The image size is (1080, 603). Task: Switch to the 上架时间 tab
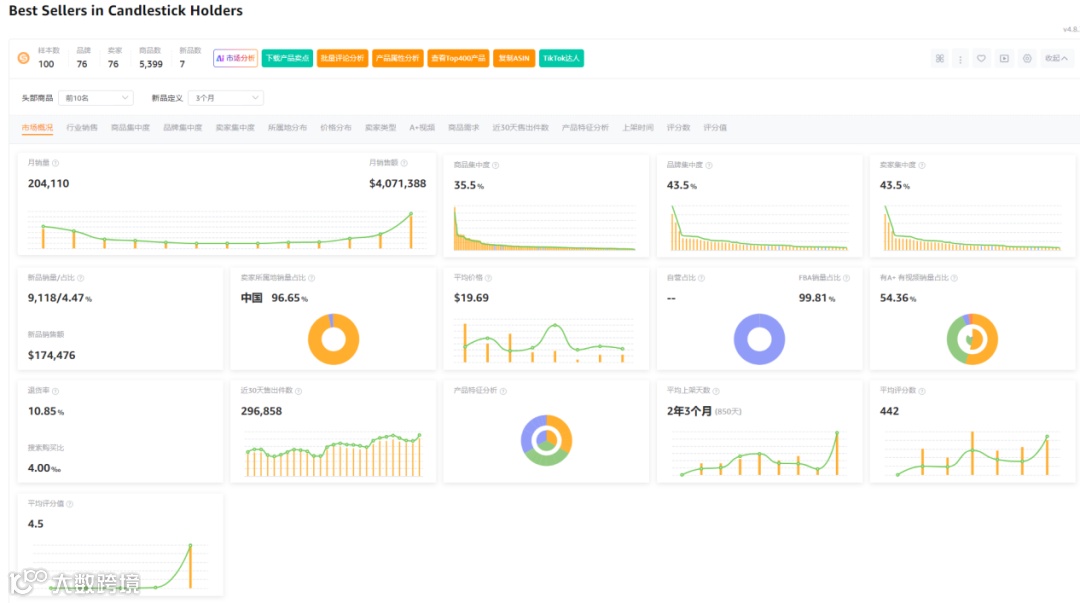point(638,127)
